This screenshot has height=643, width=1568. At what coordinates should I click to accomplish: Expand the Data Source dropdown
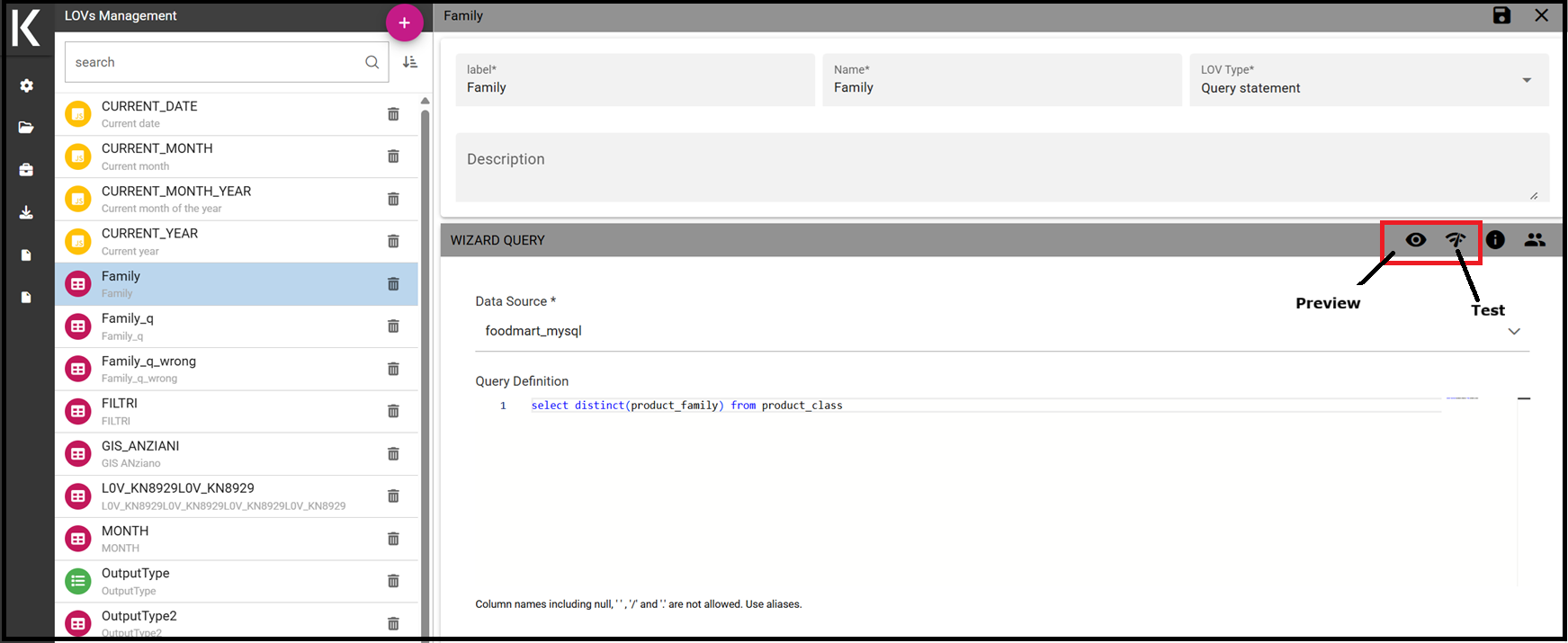point(1514,332)
